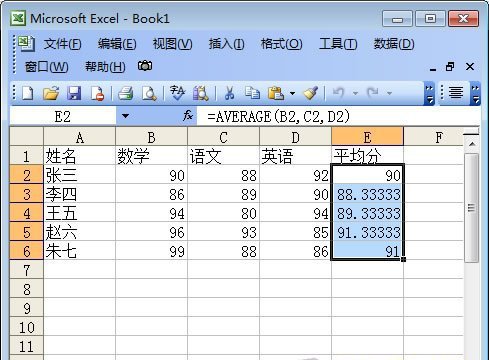
Task: Click the Center alignment icon
Action: (x=456, y=93)
